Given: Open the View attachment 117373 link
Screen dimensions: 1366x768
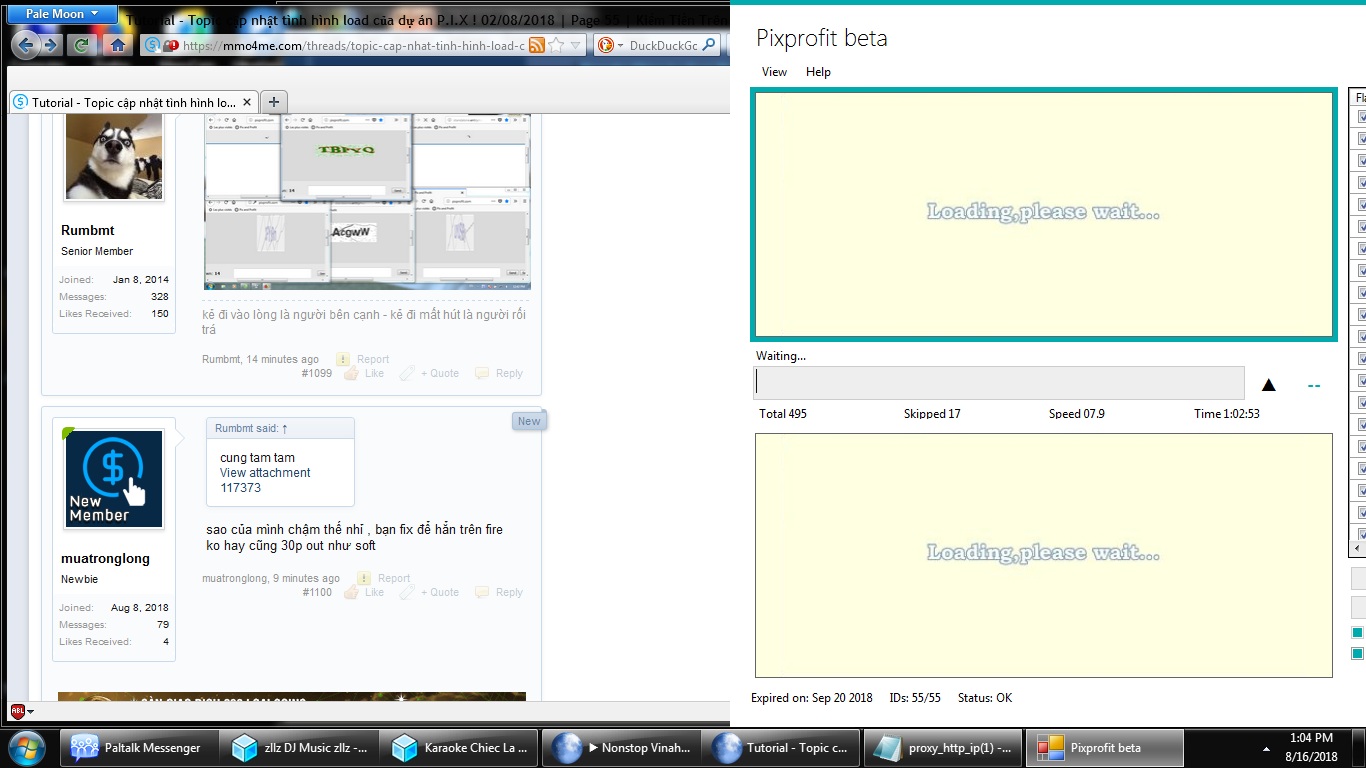Looking at the screenshot, I should tap(265, 480).
